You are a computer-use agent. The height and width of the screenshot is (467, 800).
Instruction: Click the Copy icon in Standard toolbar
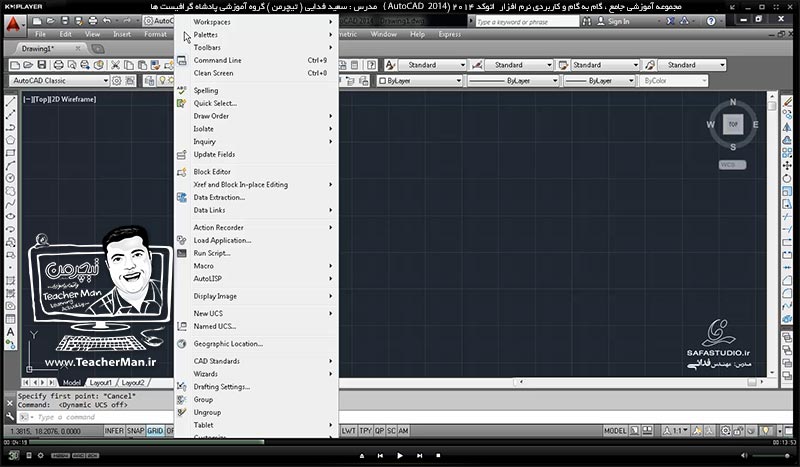click(x=129, y=65)
